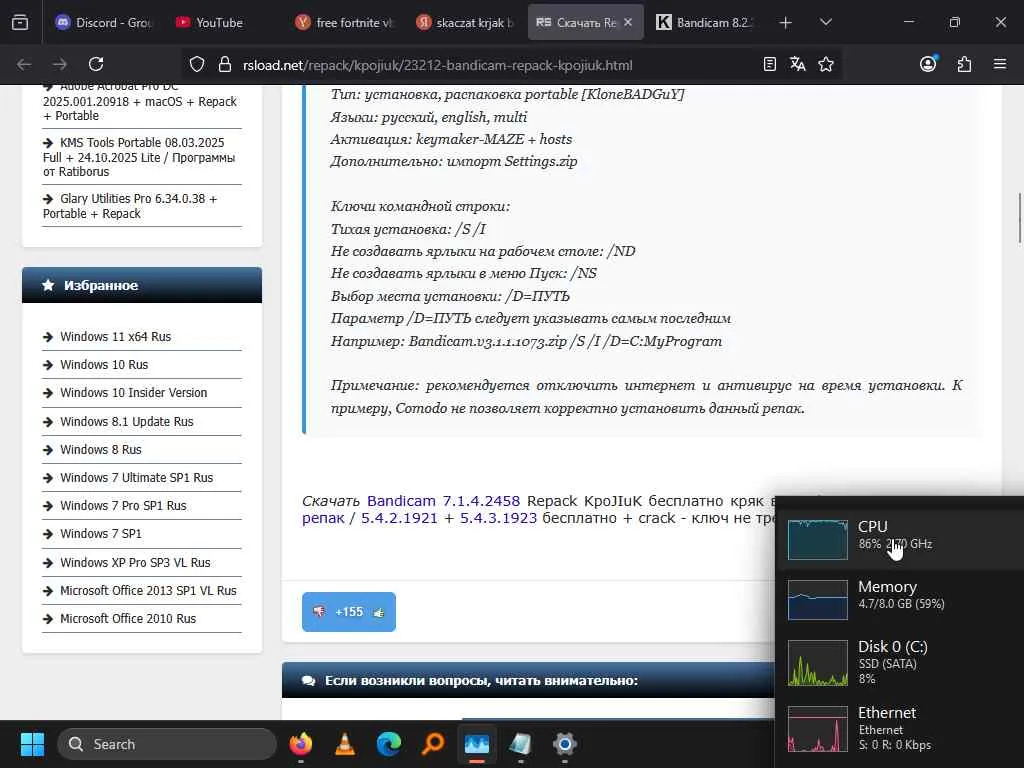Switch to the Bandicam 8.2 tab
1024x768 pixels.
[x=705, y=22]
